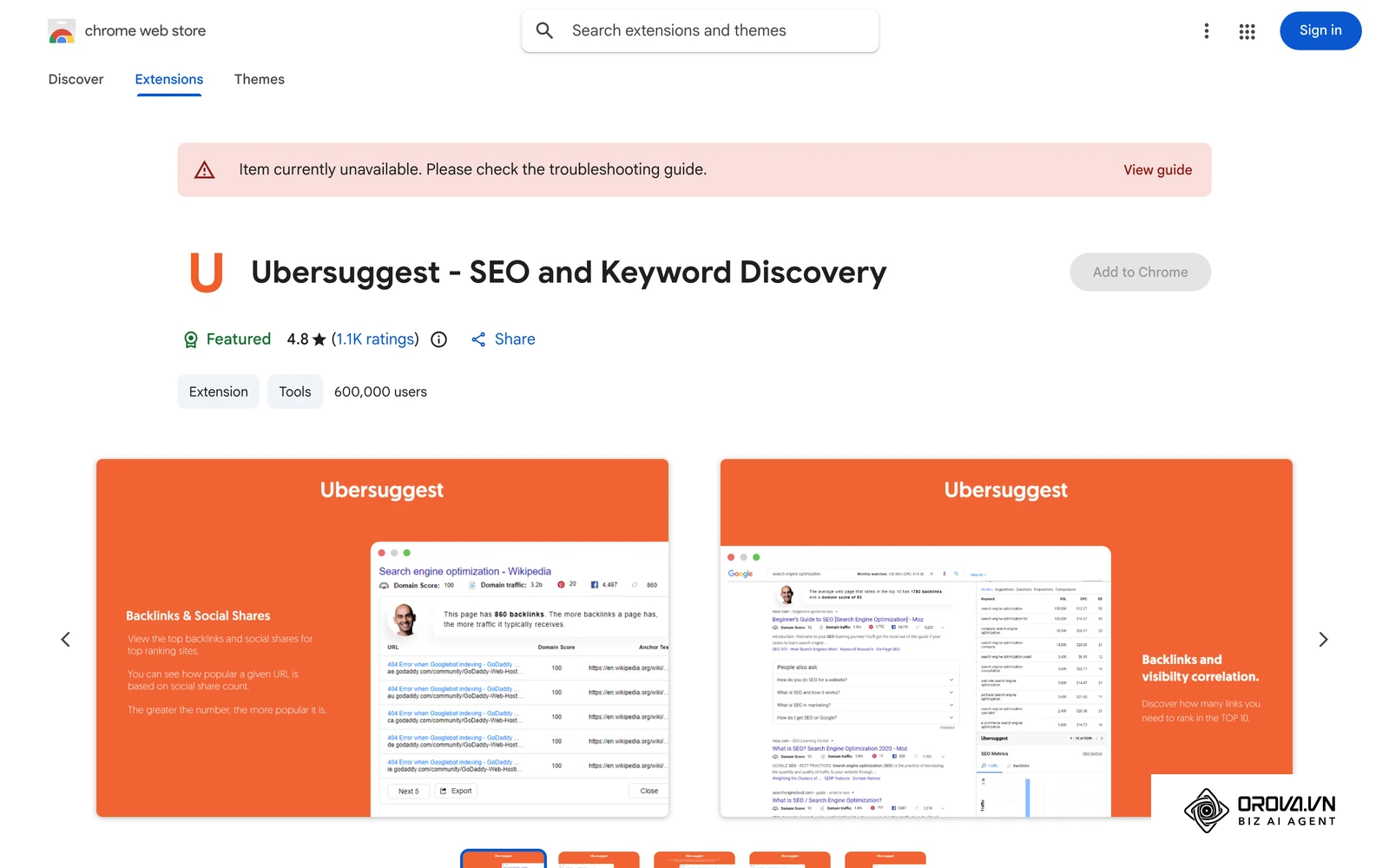Click the "600,000 users" text
This screenshot has width=1389, height=868.
point(380,391)
